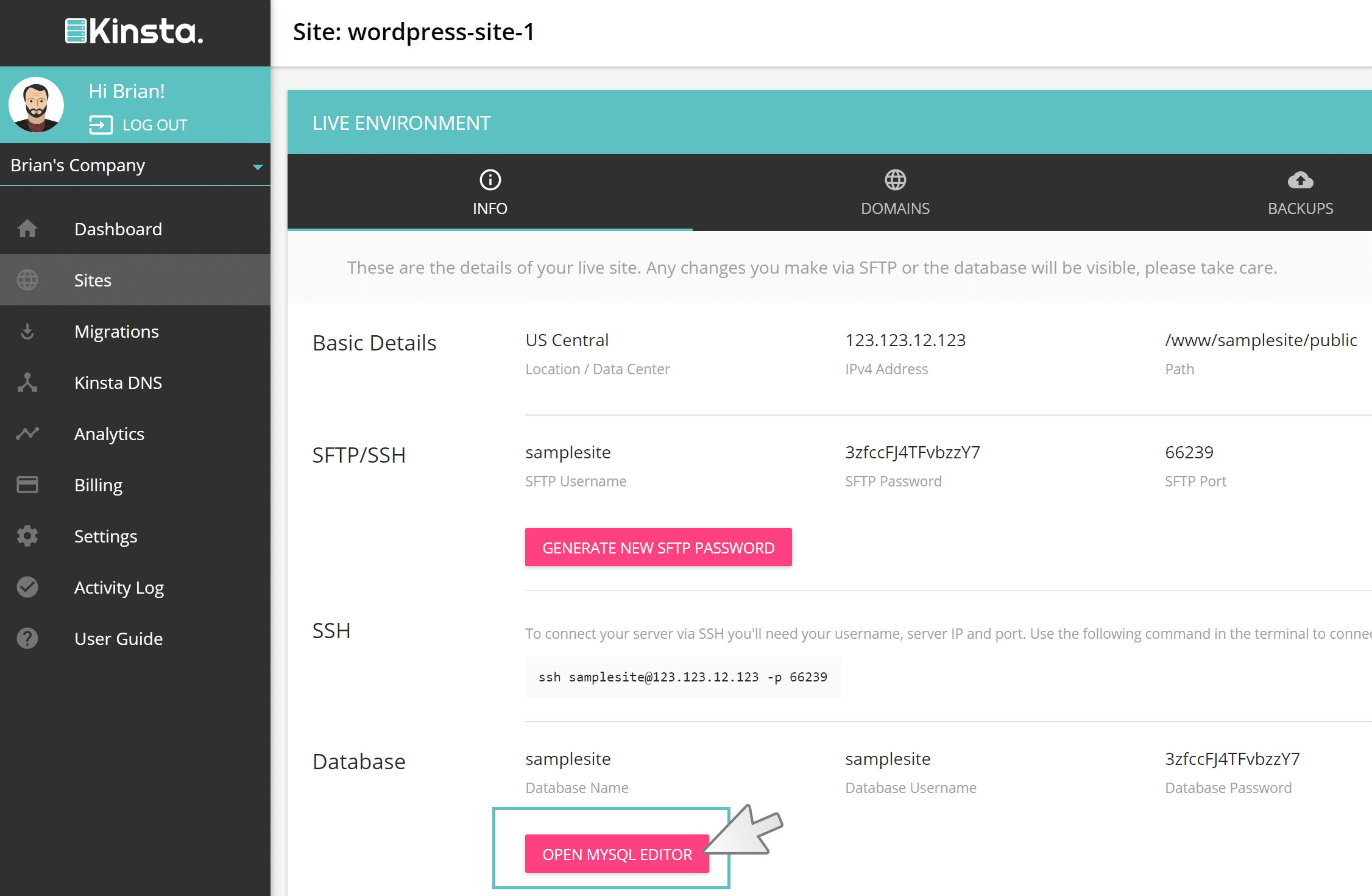
Task: Click the Kinsta logo
Action: tap(135, 31)
